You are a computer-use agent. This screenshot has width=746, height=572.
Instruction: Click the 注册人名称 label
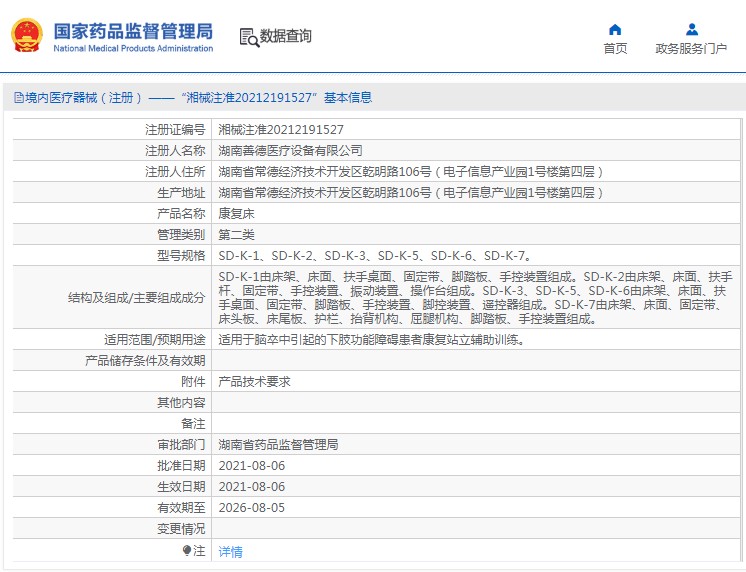tap(175, 150)
